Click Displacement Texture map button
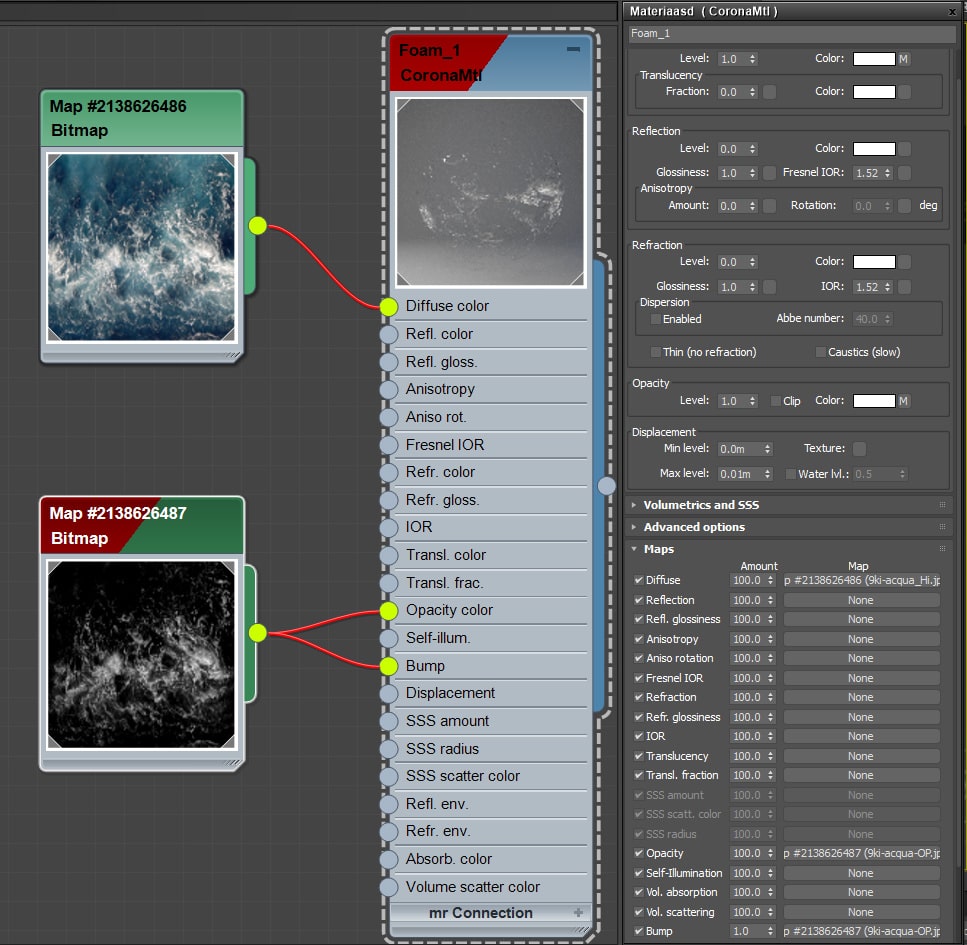967x945 pixels. tap(859, 449)
